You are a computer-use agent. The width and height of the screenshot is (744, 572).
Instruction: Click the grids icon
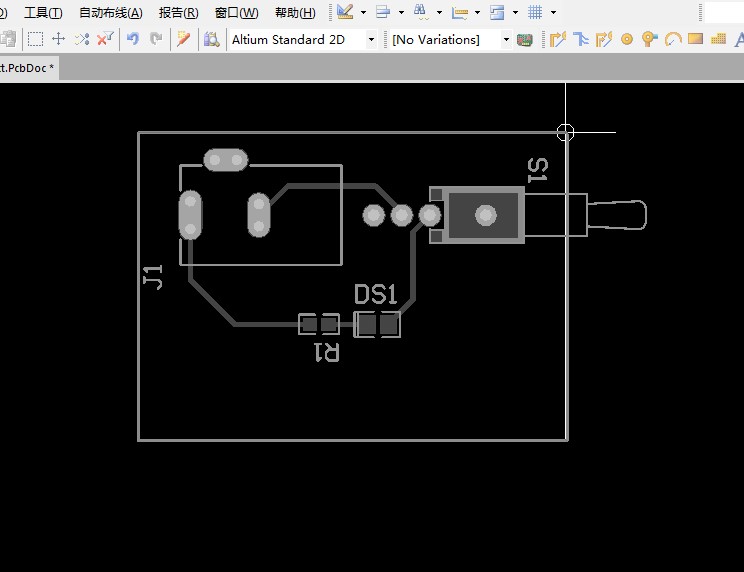(535, 12)
